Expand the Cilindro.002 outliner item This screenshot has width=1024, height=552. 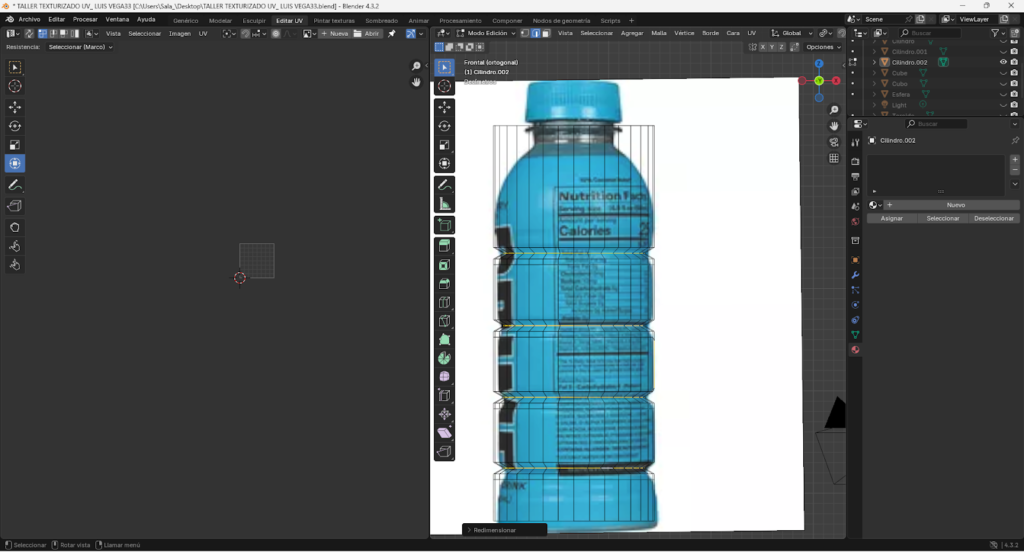pos(874,62)
